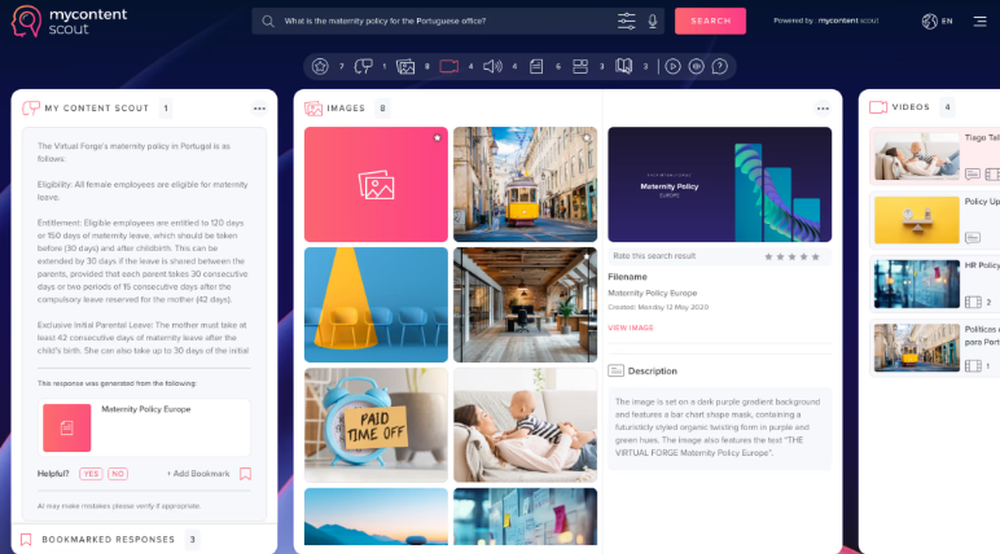
Task: Open the search filter sliders icon
Action: pyautogui.click(x=626, y=21)
